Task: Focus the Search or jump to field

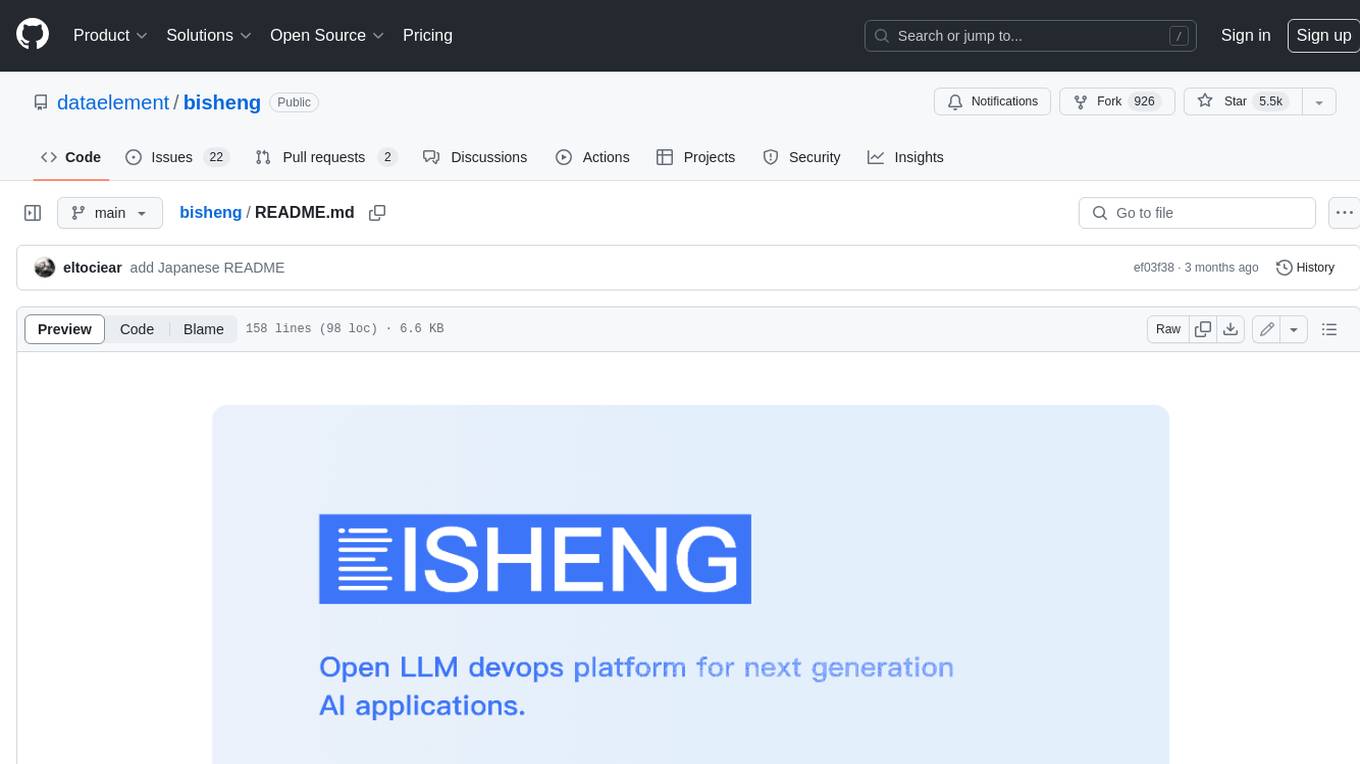Action: point(1030,35)
